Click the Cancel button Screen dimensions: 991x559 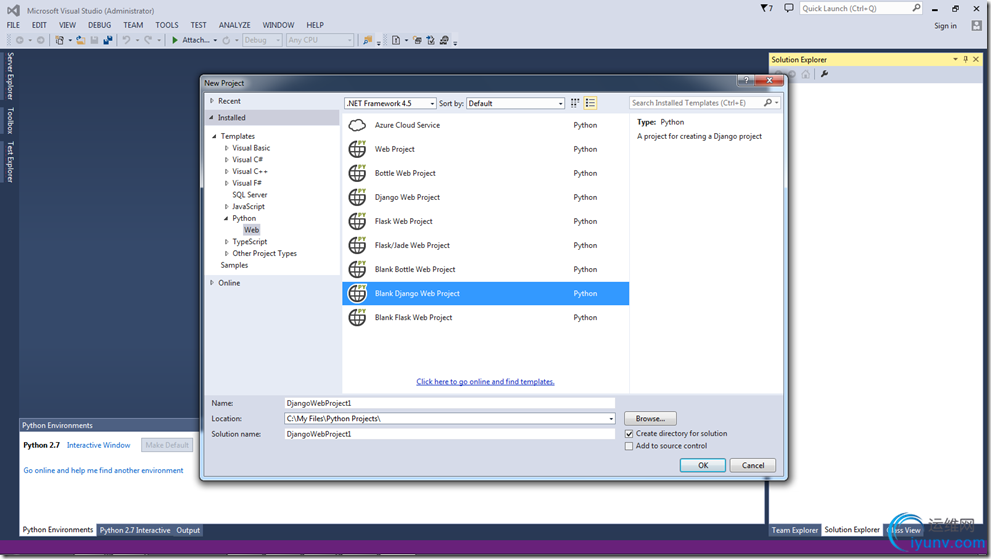pos(753,465)
